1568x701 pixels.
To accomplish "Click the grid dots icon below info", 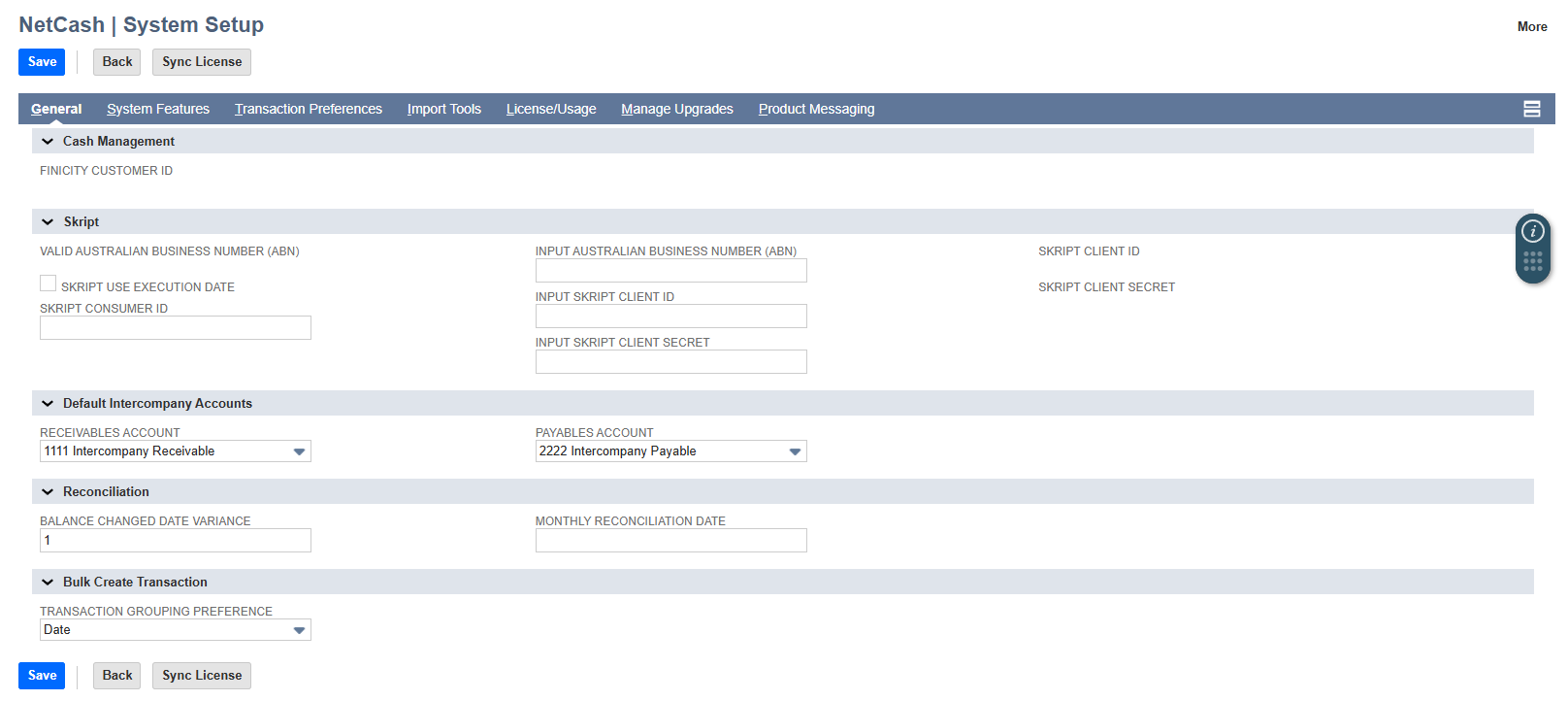I will click(1532, 261).
